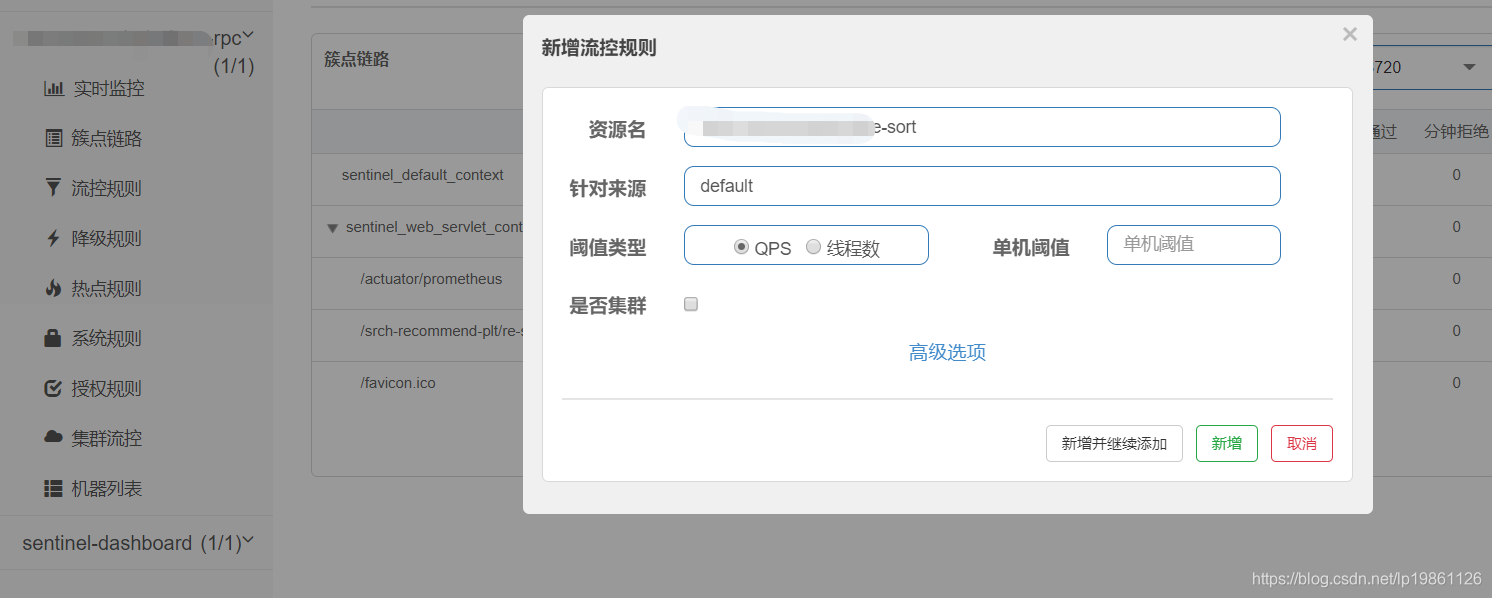Enable the 是否集群 checkbox
Viewport: 1492px width, 598px height.
coord(691,305)
